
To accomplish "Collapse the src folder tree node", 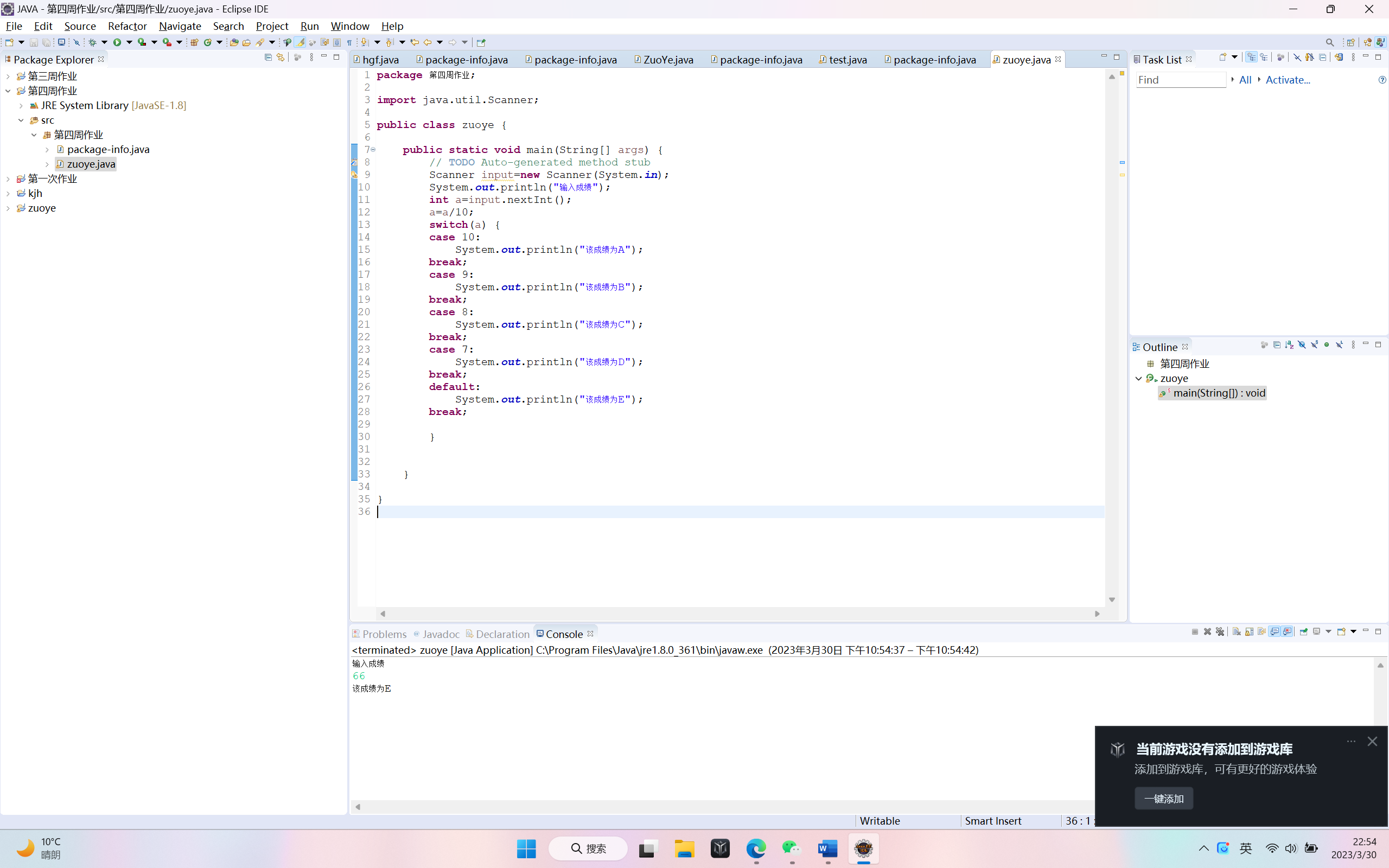I will click(x=21, y=120).
